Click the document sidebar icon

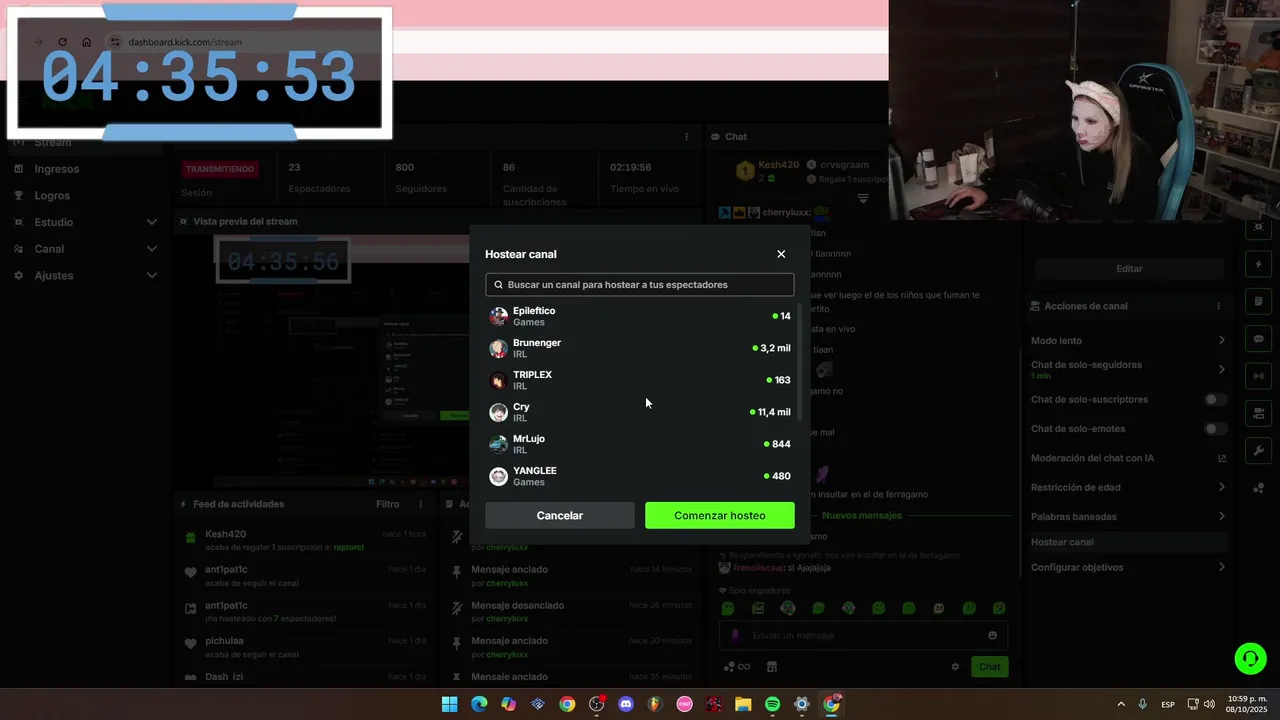pos(1258,301)
